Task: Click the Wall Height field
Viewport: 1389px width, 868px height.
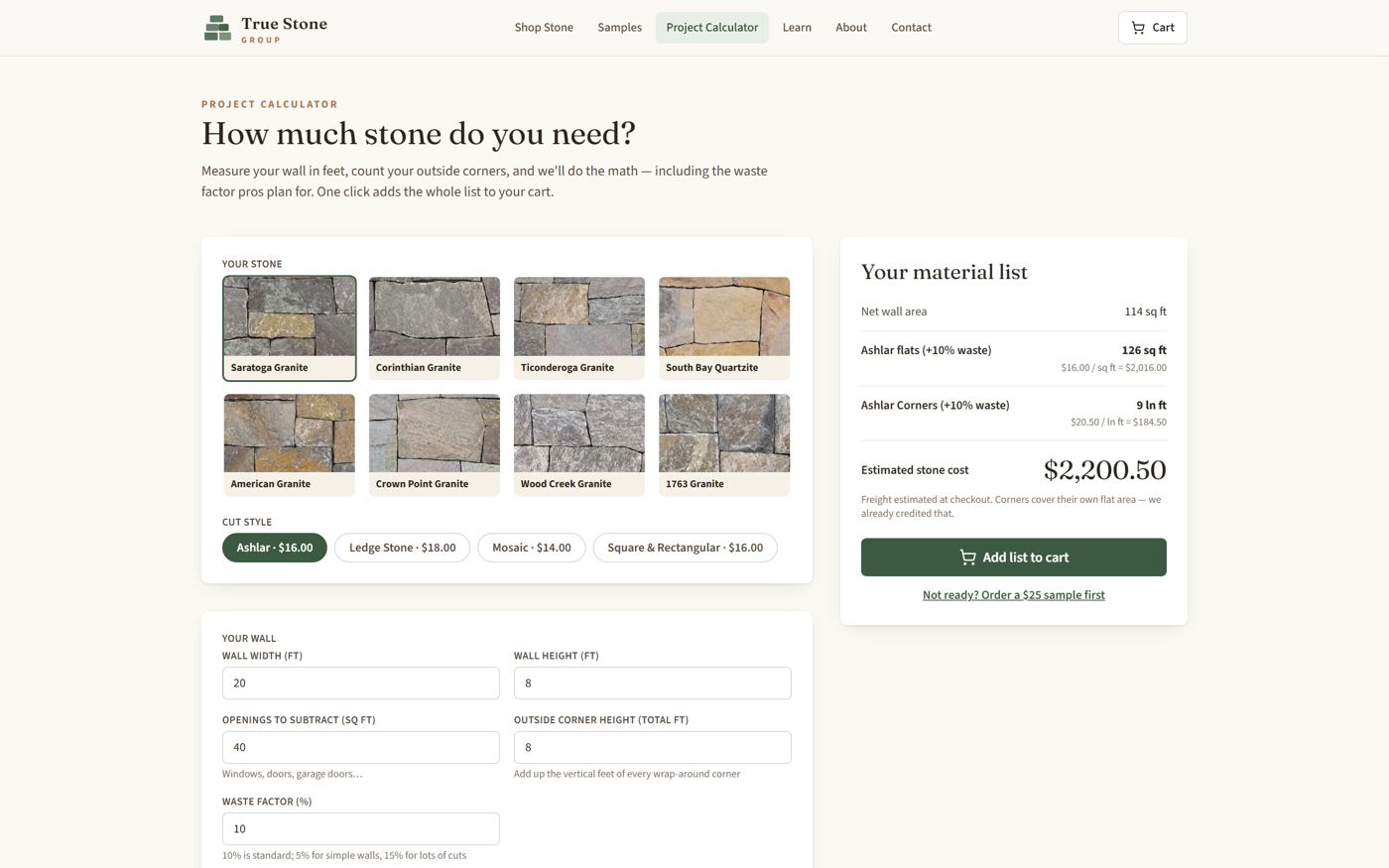Action: 653,683
